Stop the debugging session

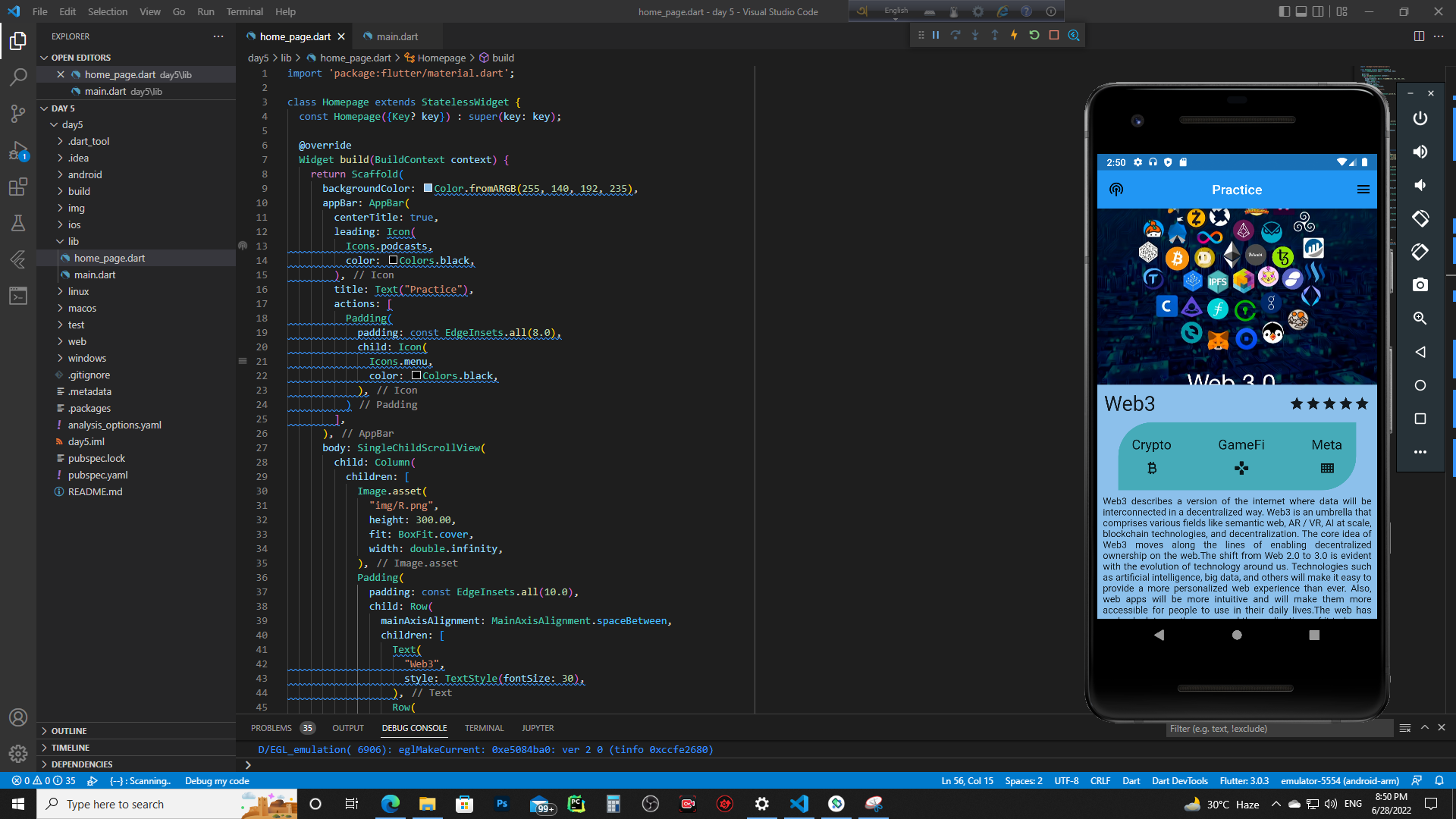(1053, 35)
